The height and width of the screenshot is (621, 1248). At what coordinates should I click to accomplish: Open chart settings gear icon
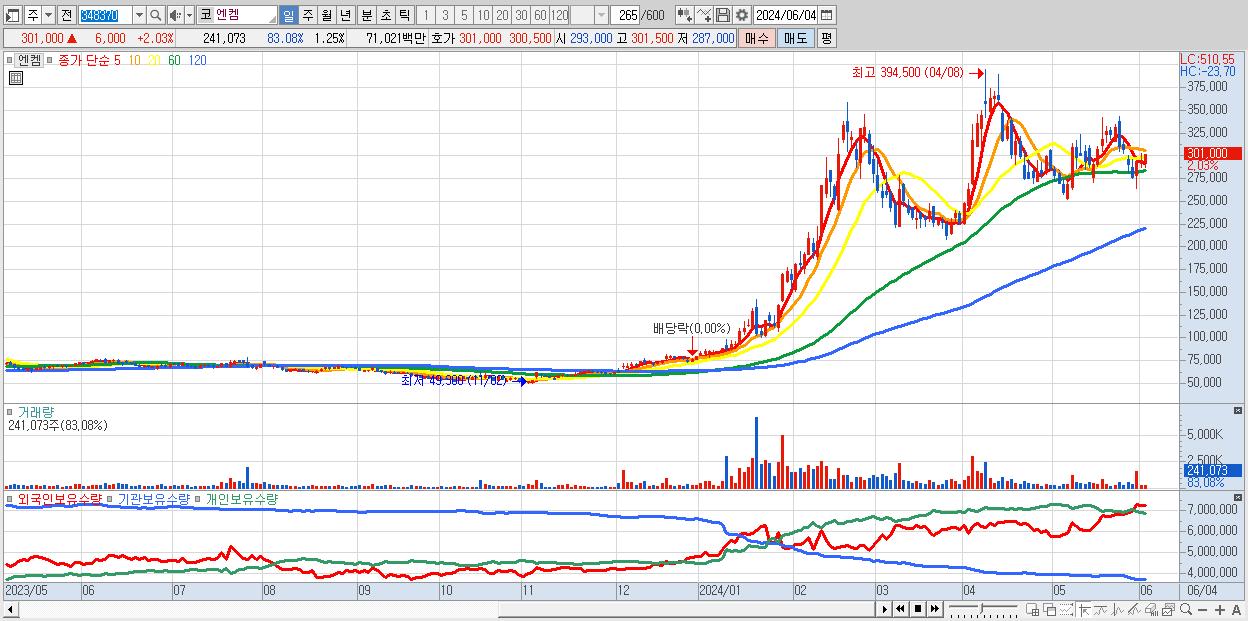tap(741, 15)
